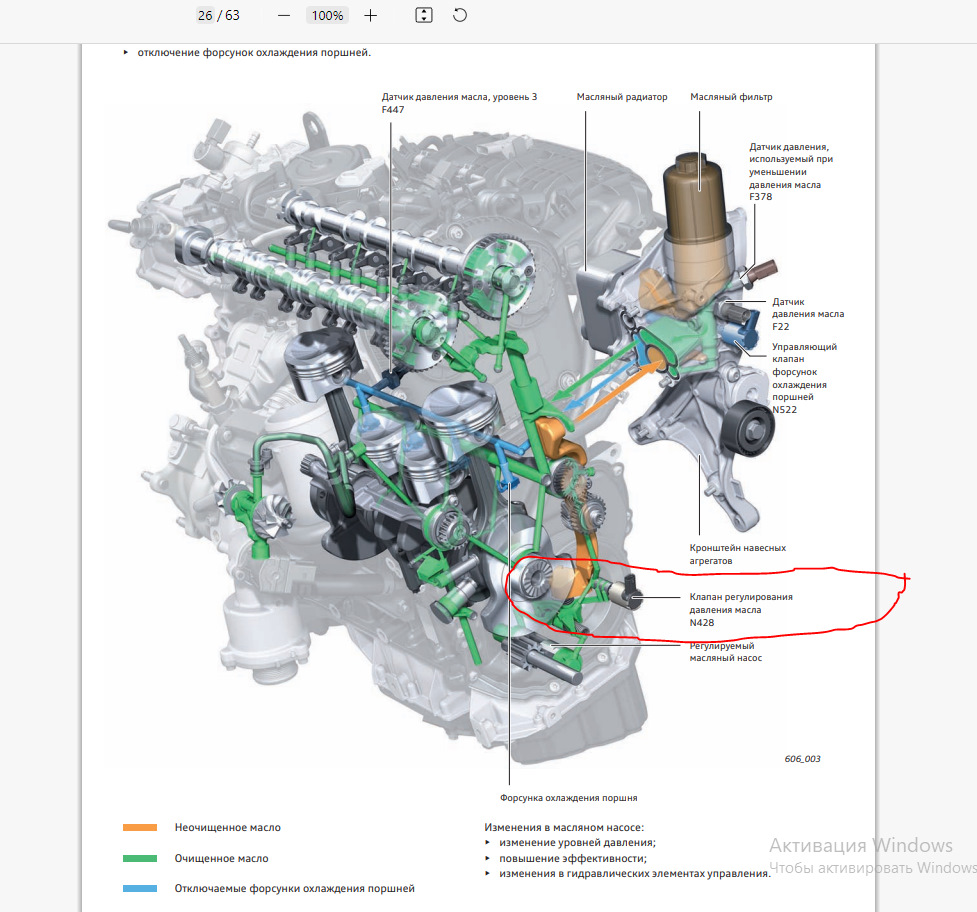Click the Масляный фильтр label
977x912 pixels.
tap(731, 97)
